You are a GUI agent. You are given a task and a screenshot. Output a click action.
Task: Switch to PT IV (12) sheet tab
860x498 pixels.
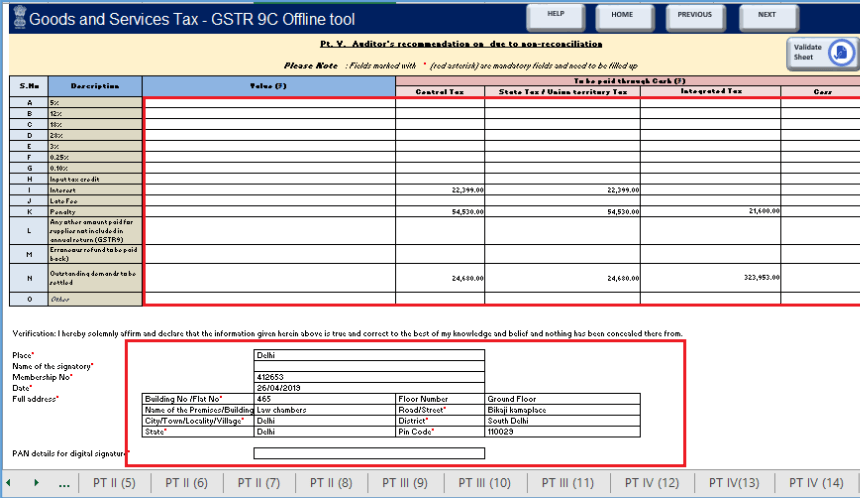652,483
